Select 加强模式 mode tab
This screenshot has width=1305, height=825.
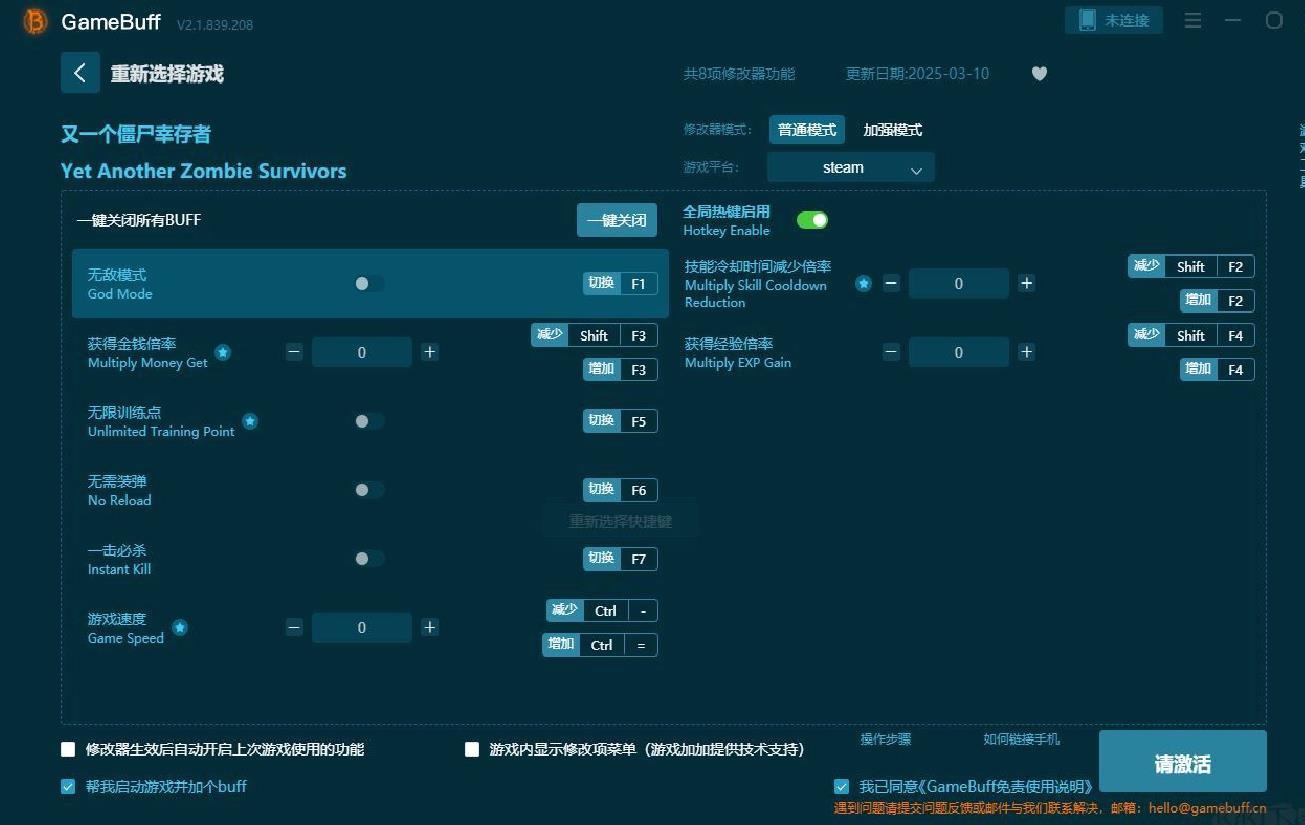click(x=892, y=130)
